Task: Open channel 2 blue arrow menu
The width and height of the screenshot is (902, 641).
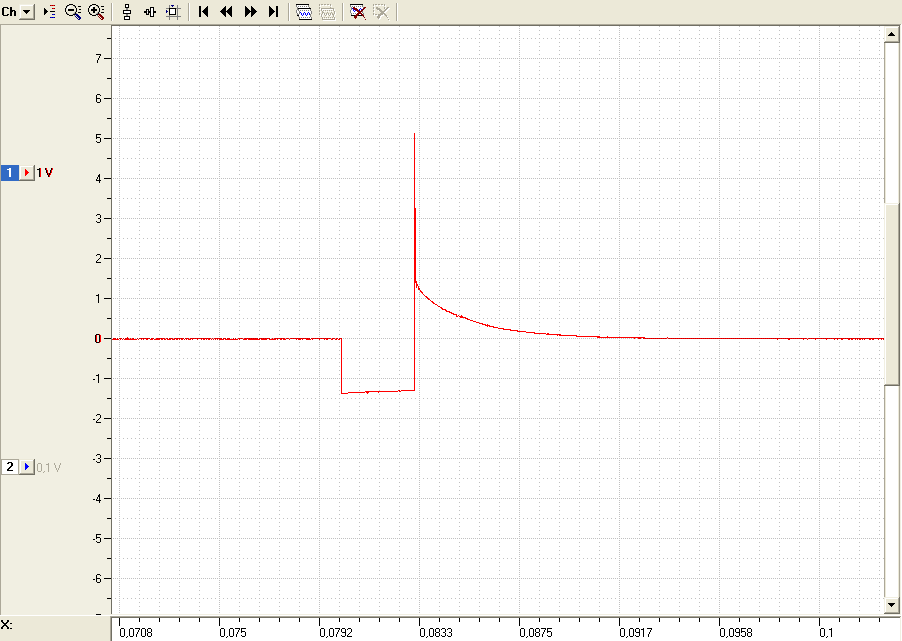Action: [27, 467]
